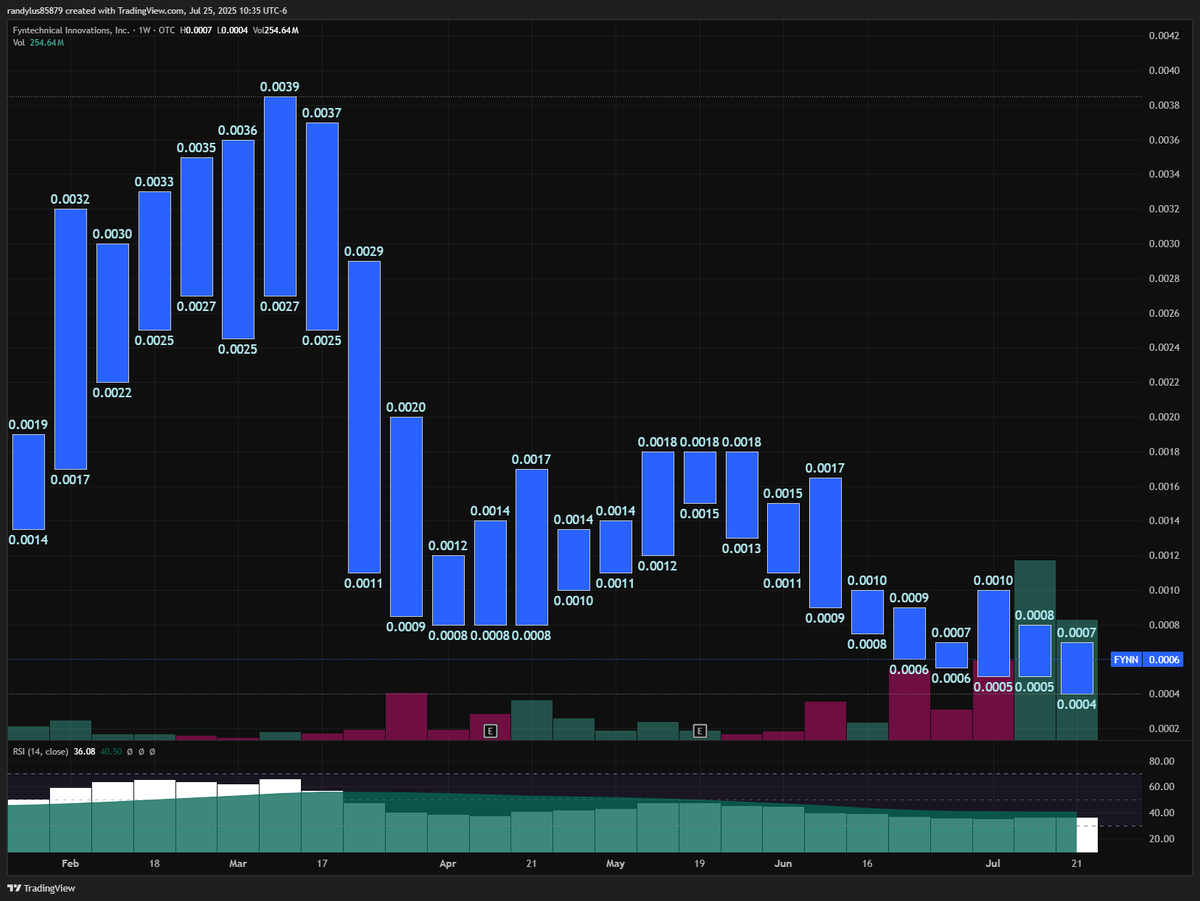Open the TradingView logo at bottom left
This screenshot has width=1200, height=901.
point(41,888)
